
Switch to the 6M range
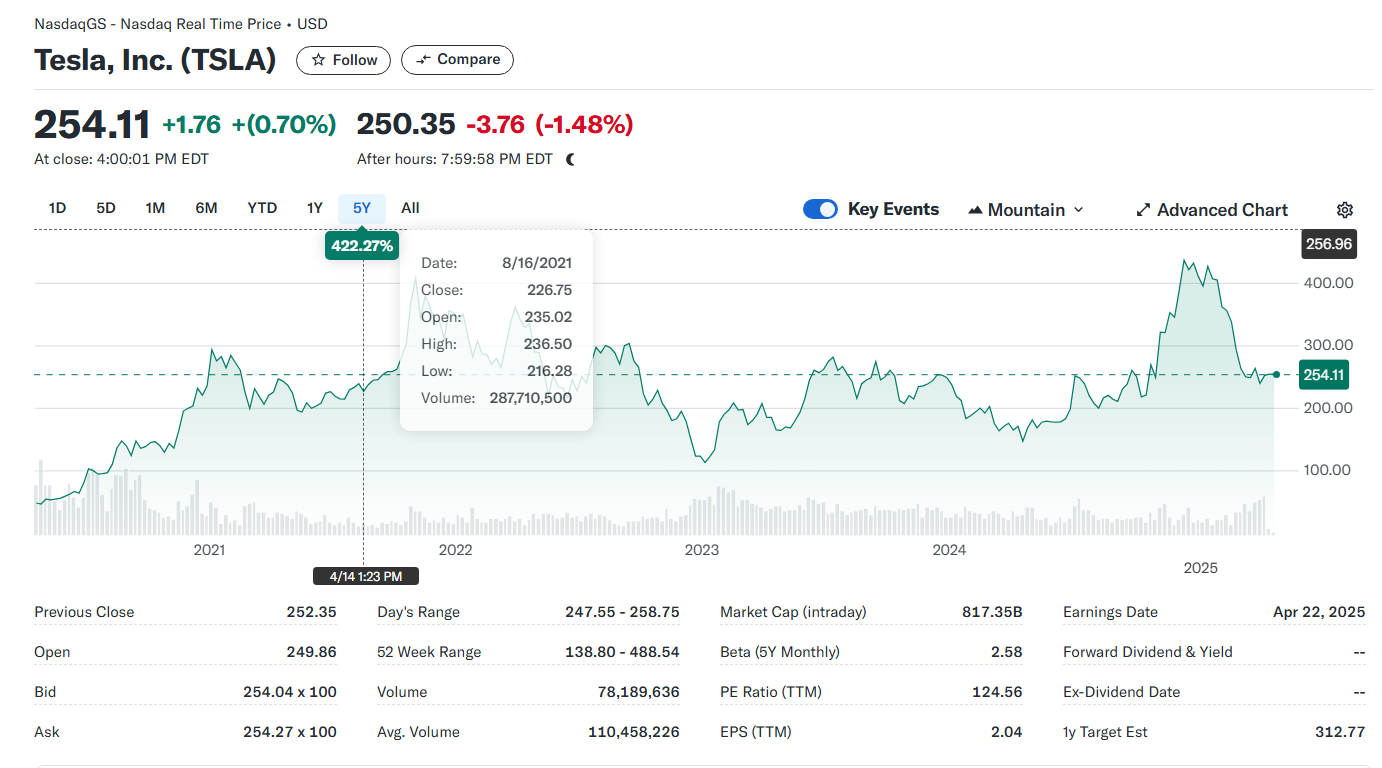206,208
